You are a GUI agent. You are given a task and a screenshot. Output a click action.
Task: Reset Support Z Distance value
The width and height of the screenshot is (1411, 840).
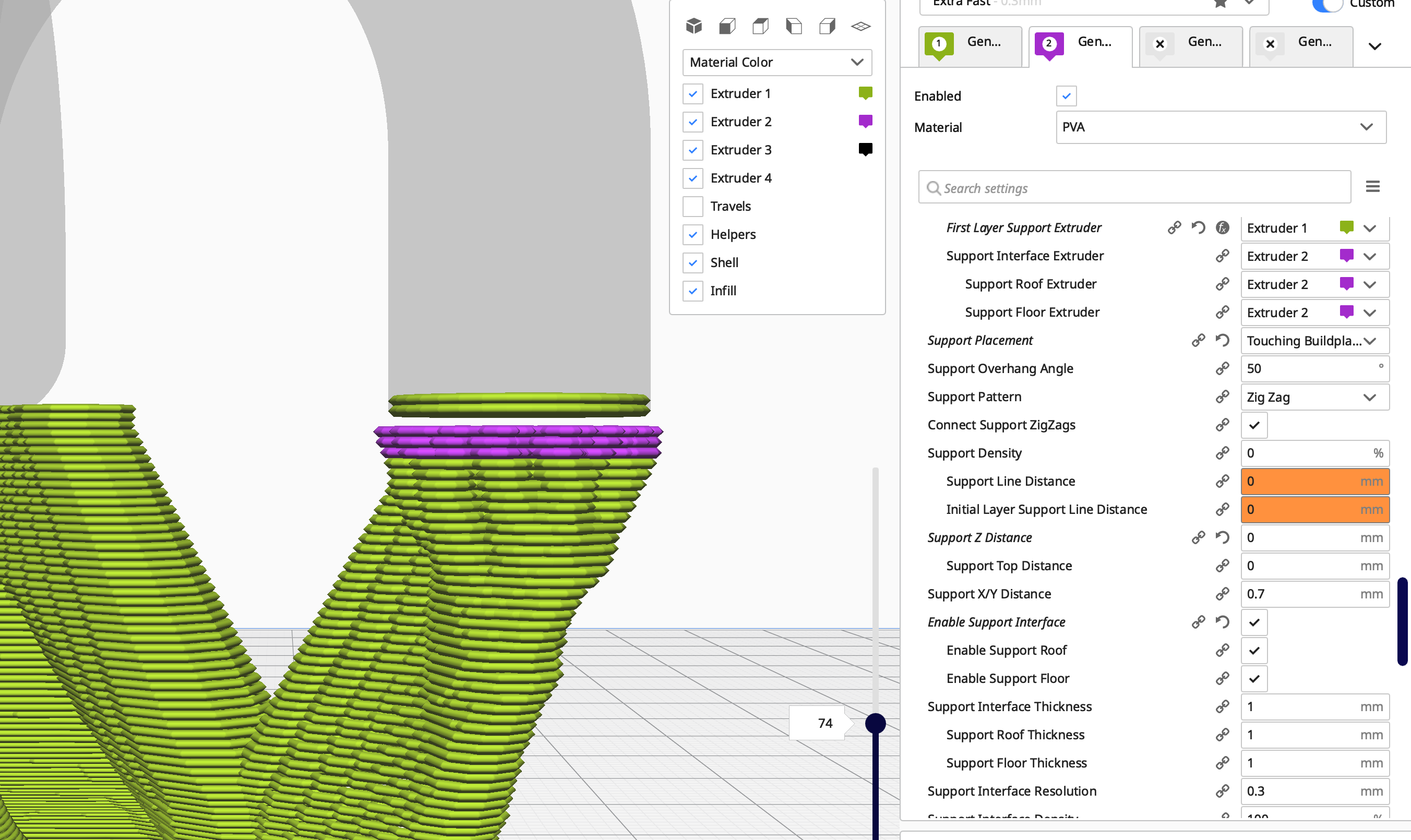pyautogui.click(x=1223, y=537)
